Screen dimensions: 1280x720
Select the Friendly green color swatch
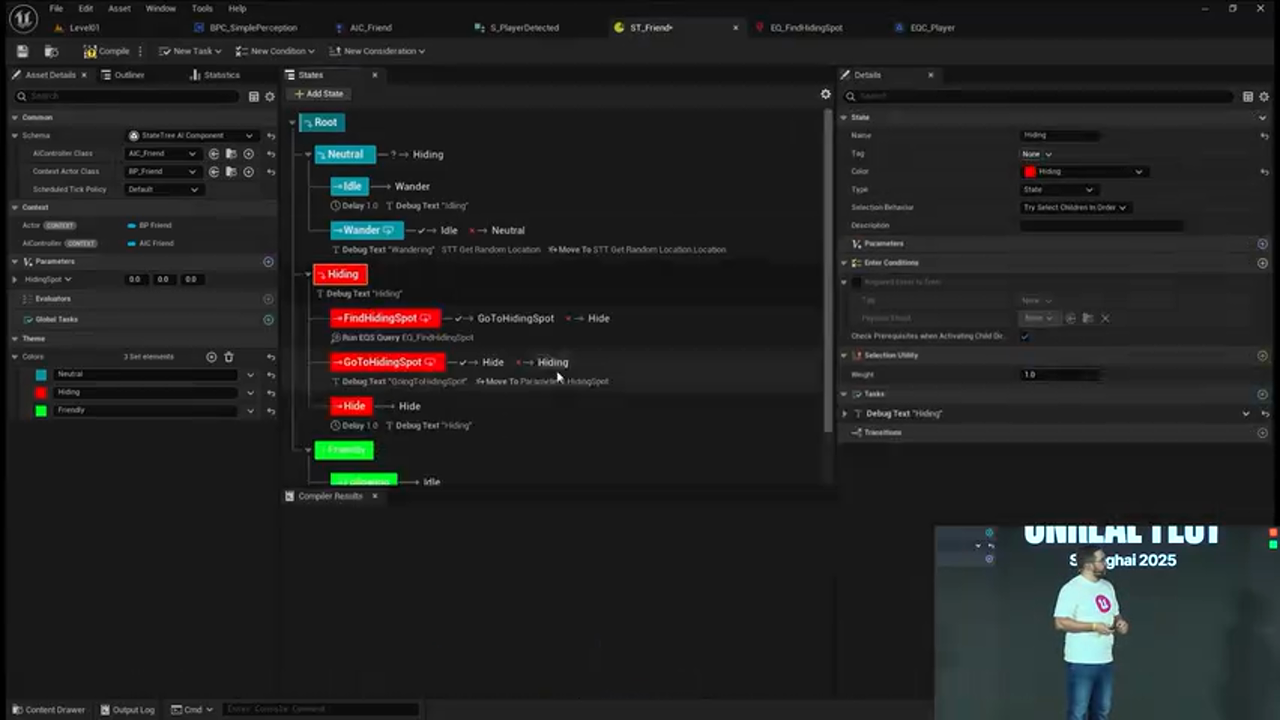click(x=40, y=410)
